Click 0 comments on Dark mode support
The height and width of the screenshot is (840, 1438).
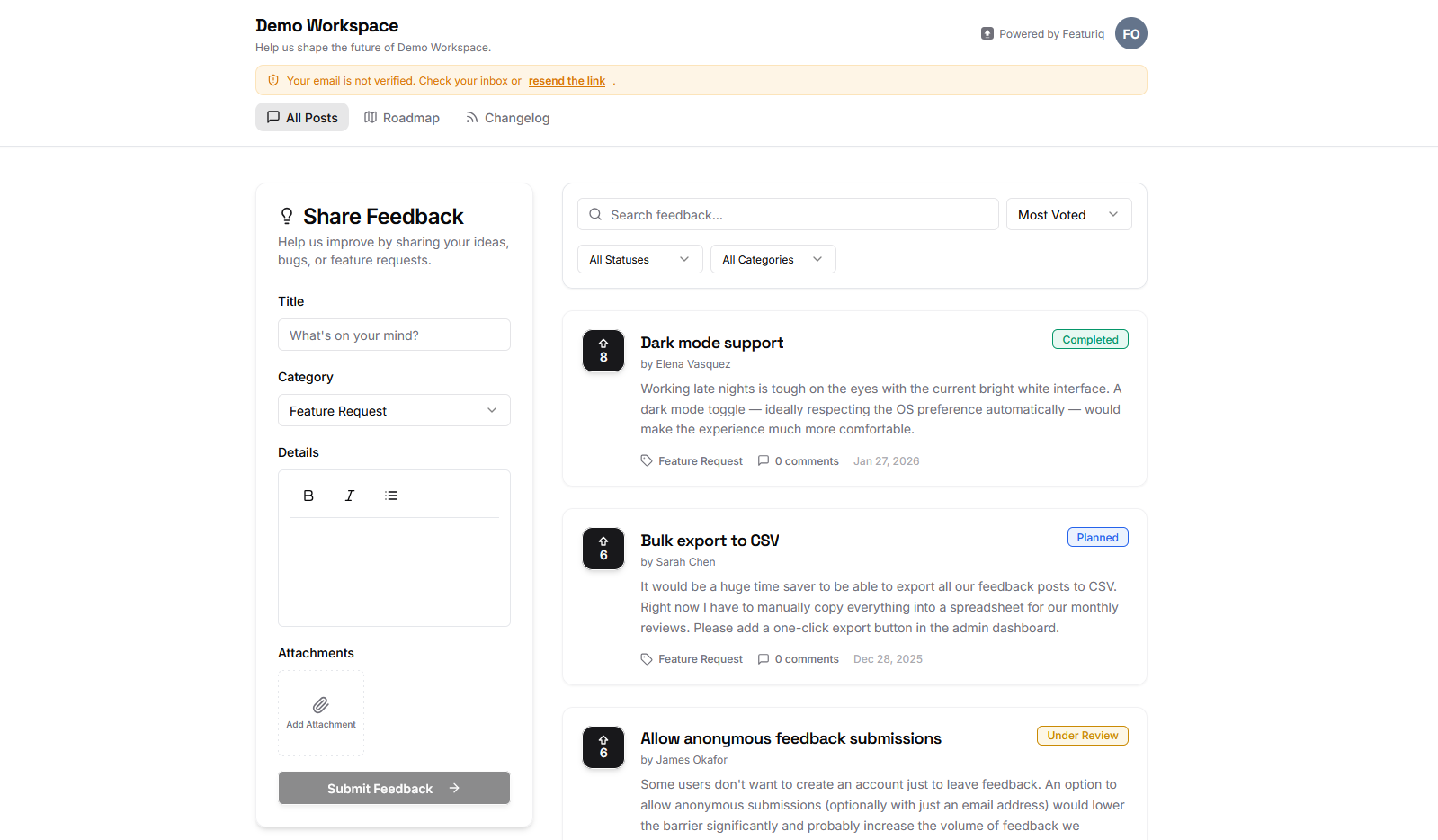[x=807, y=460]
